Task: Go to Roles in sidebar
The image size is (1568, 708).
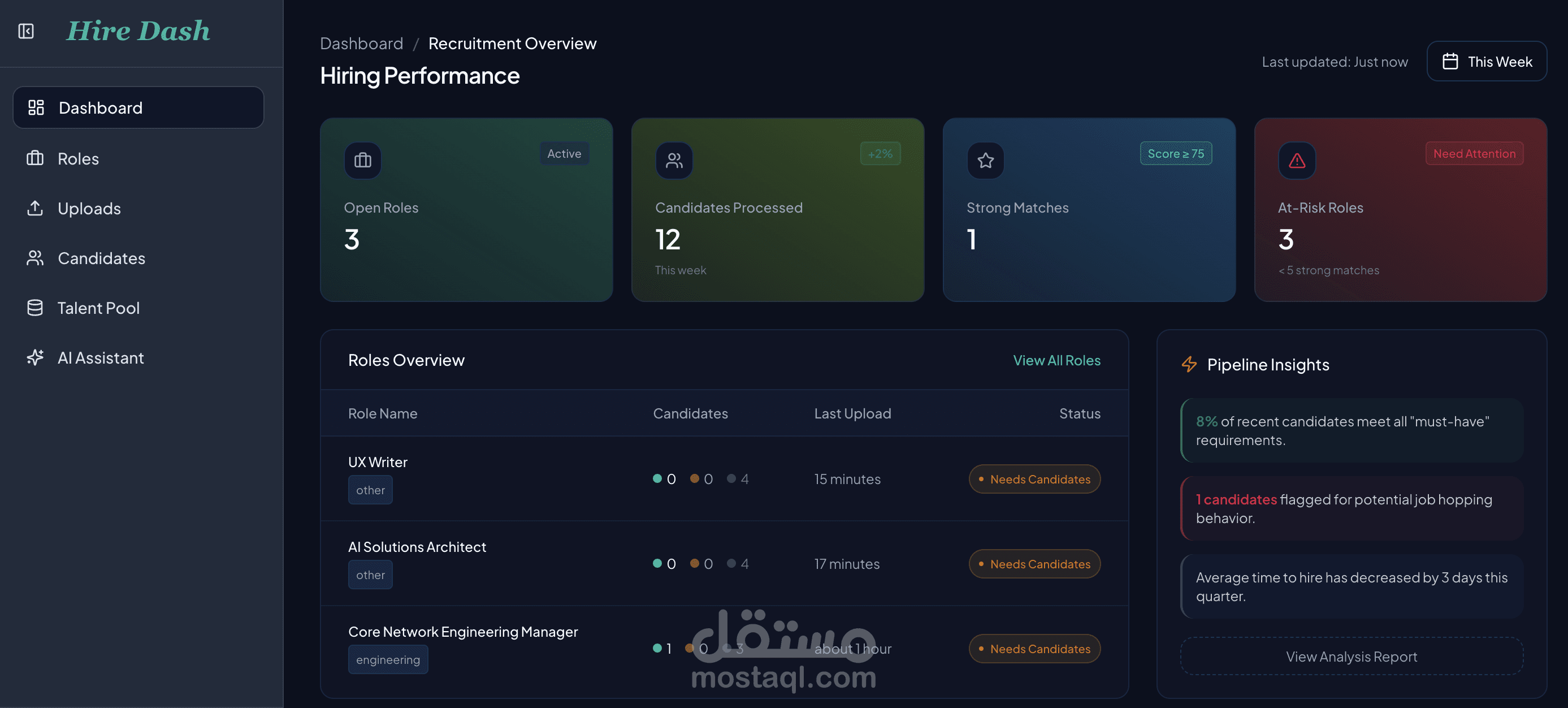Action: coord(77,158)
